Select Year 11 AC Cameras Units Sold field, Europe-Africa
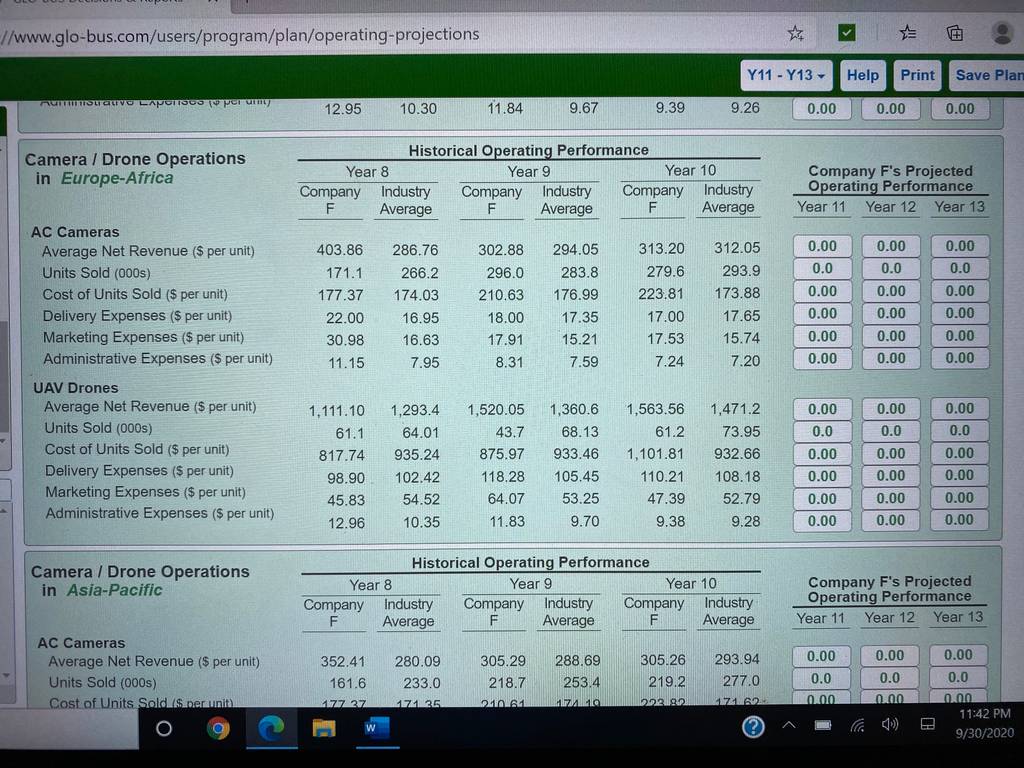This screenshot has height=768, width=1024. click(822, 268)
